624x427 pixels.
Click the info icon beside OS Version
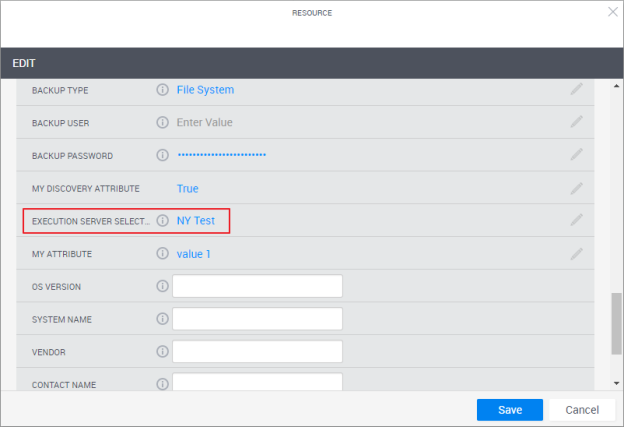click(163, 287)
